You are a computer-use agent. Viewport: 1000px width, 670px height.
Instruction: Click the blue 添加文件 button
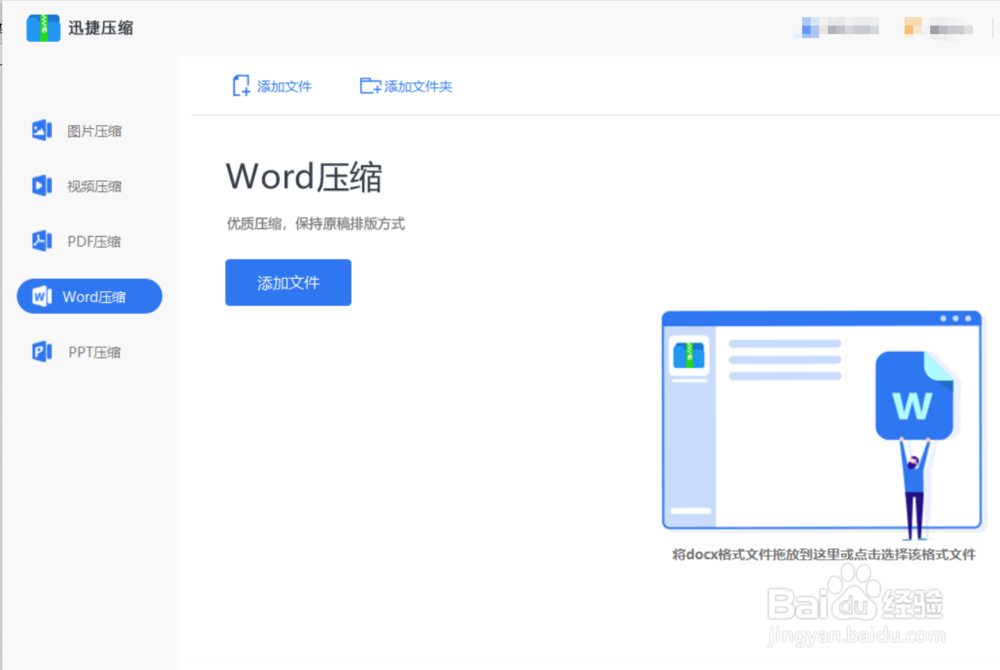pyautogui.click(x=288, y=282)
